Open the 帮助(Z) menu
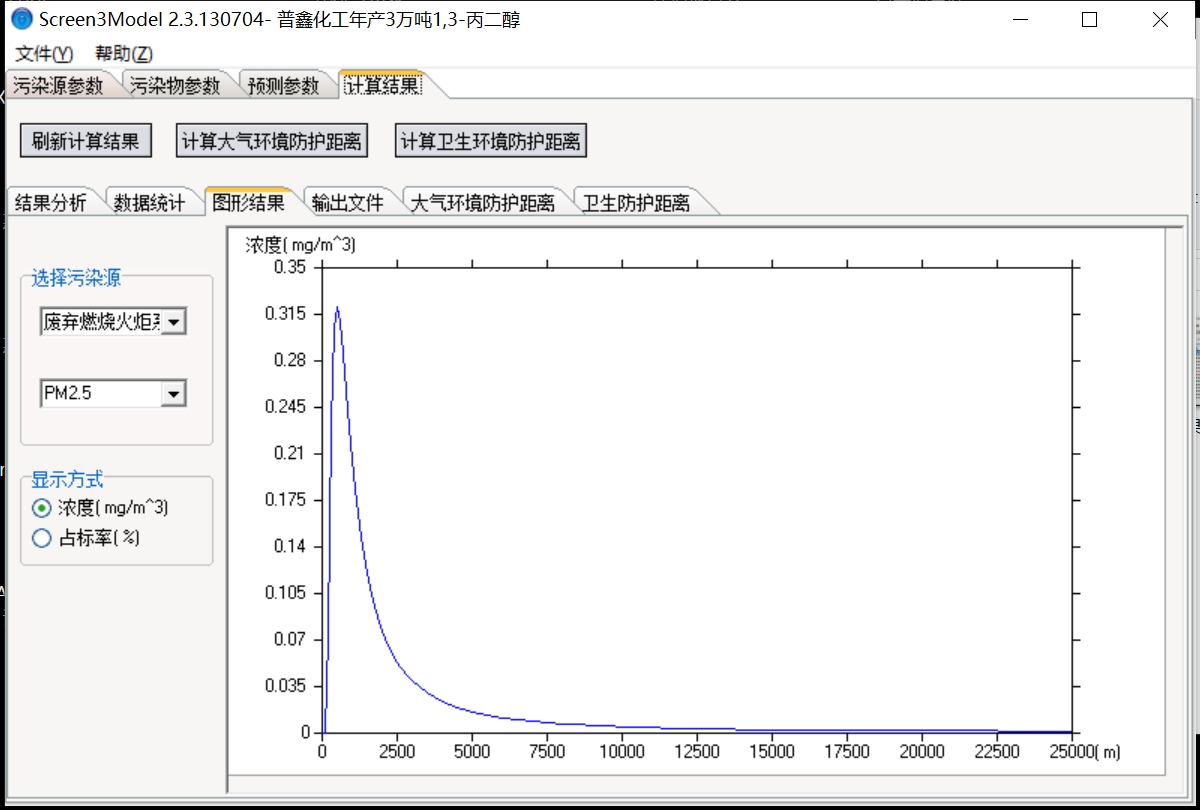The image size is (1200, 810). pos(124,54)
